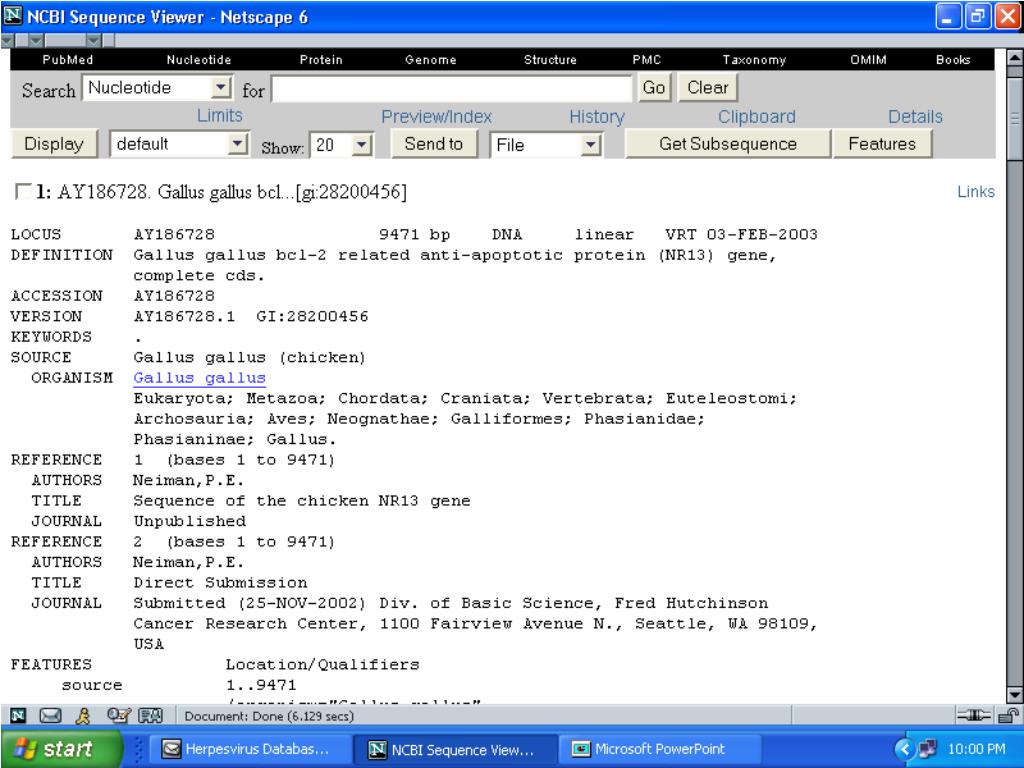
Task: Tick the checkbox beside record AY186728
Action: [x=23, y=191]
